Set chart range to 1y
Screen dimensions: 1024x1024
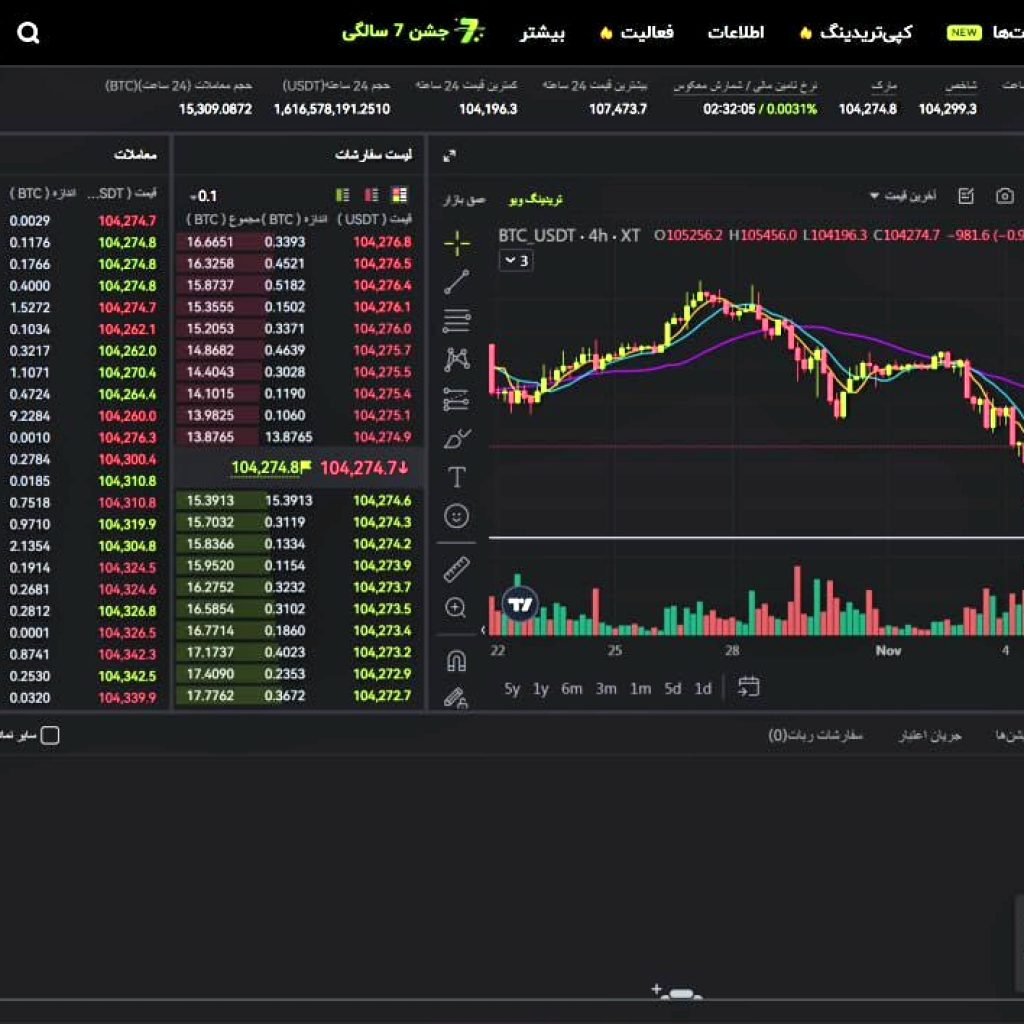pos(541,688)
